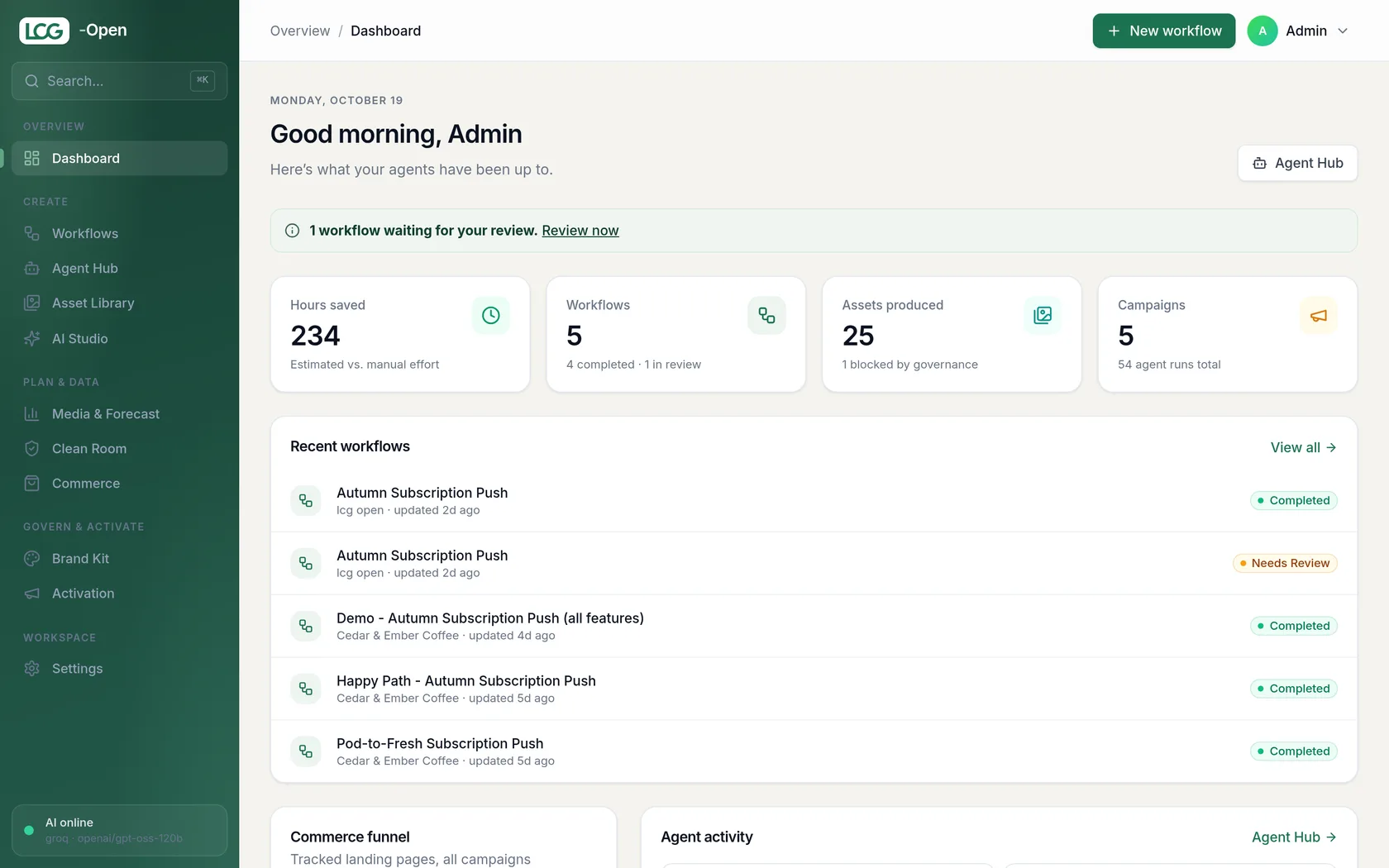Open Demo - Autumn Subscription Push (all features)
Screen dimensions: 1389x868
814,626
